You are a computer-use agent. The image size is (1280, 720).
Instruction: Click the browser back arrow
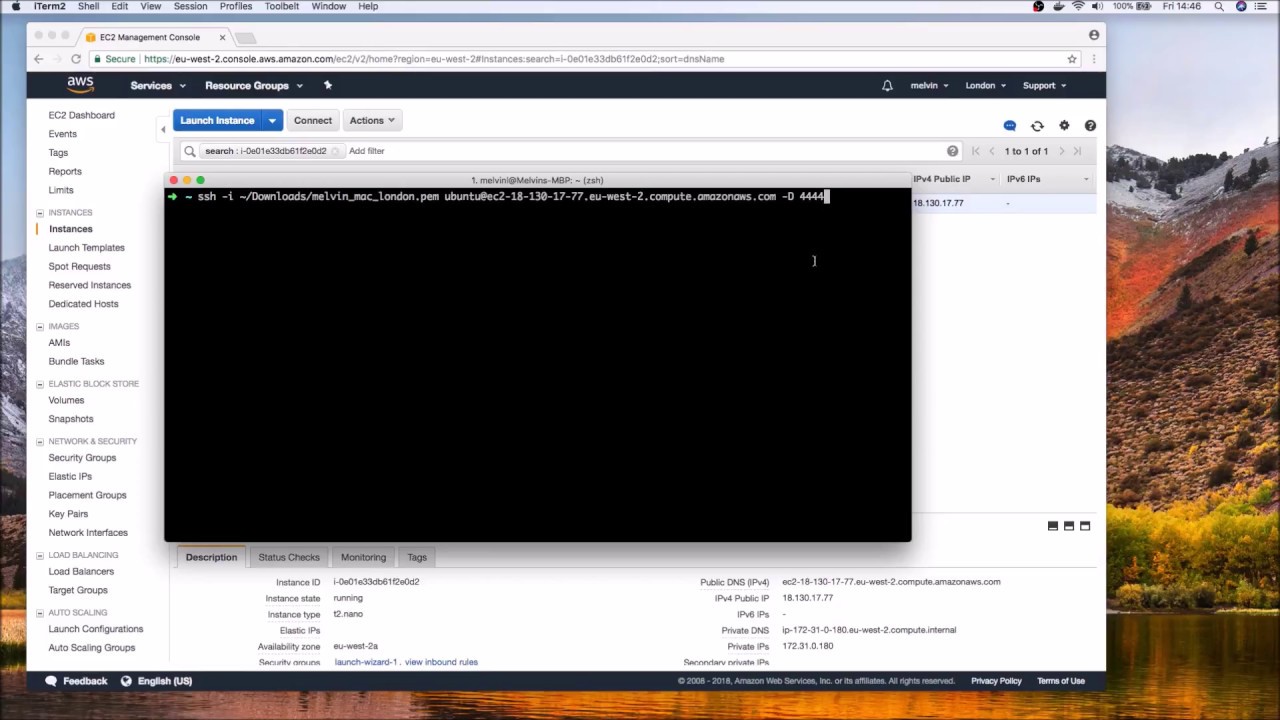click(39, 59)
